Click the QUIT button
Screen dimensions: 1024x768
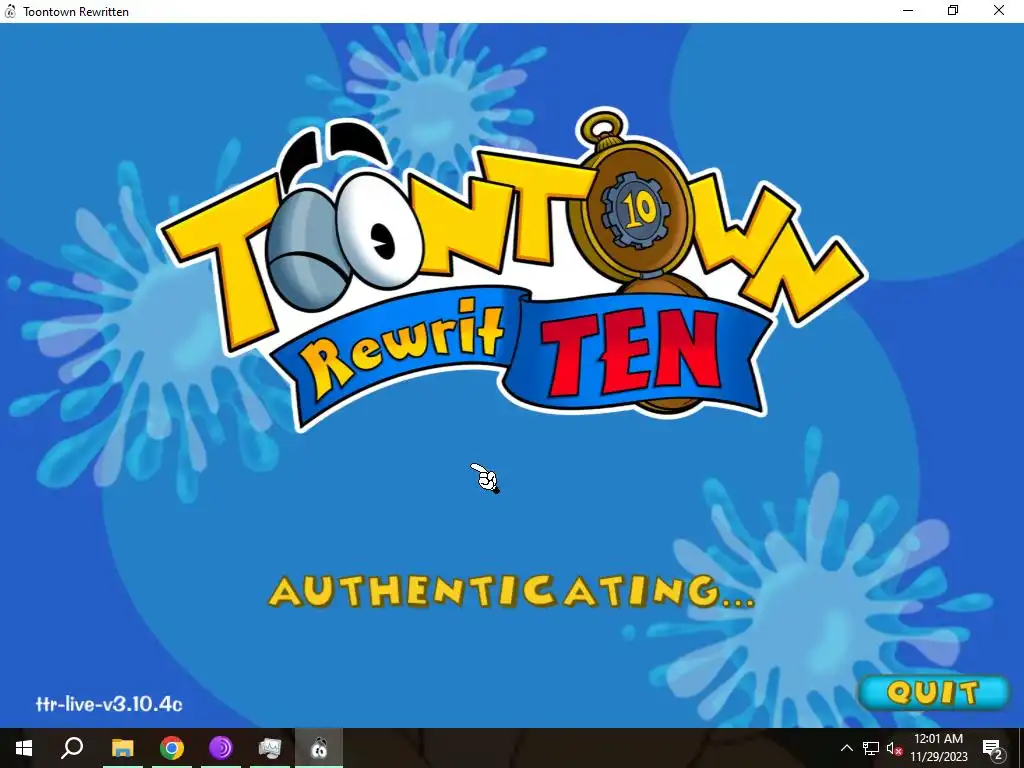point(933,692)
